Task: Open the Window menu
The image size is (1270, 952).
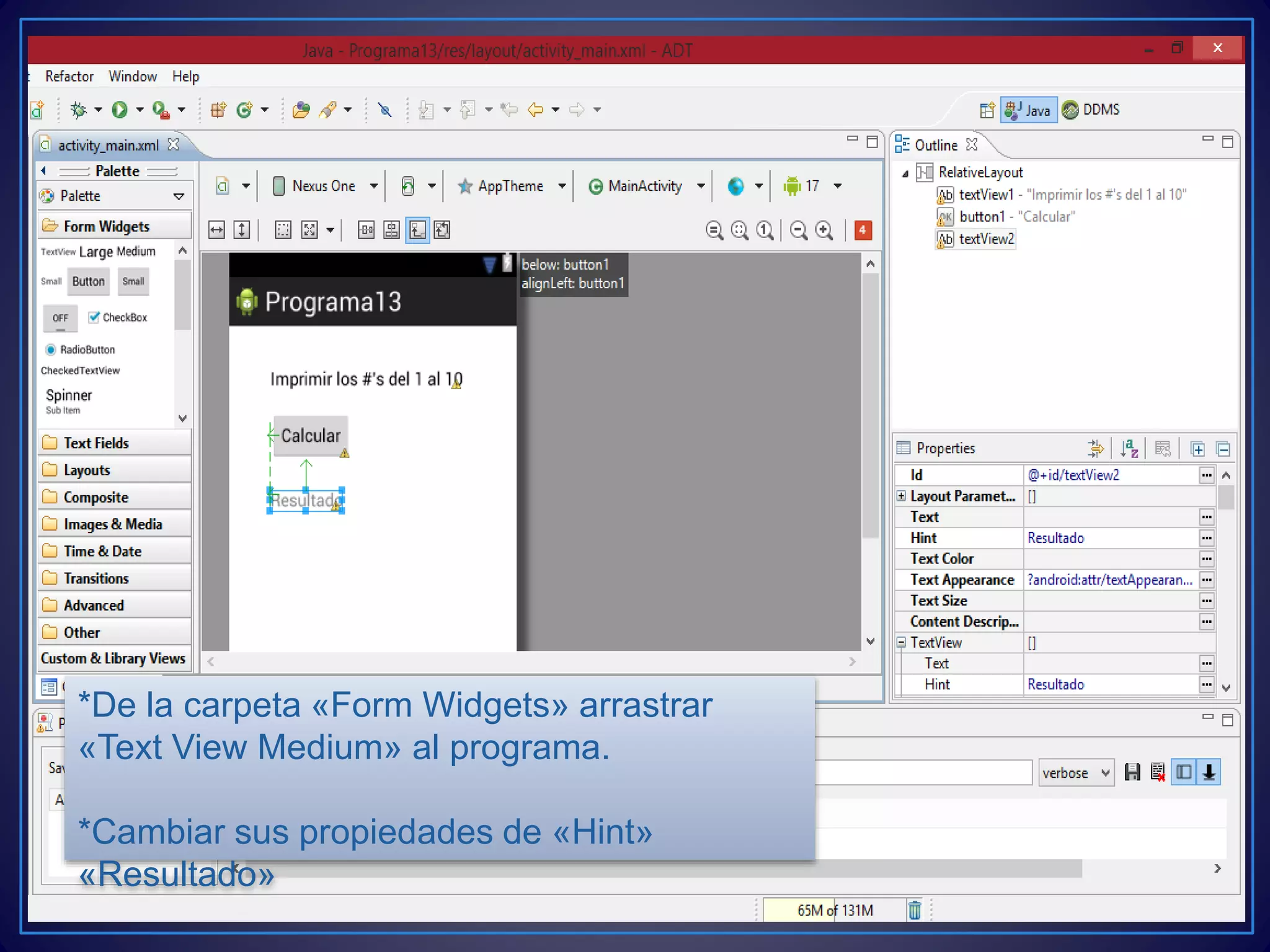Action: click(x=133, y=76)
